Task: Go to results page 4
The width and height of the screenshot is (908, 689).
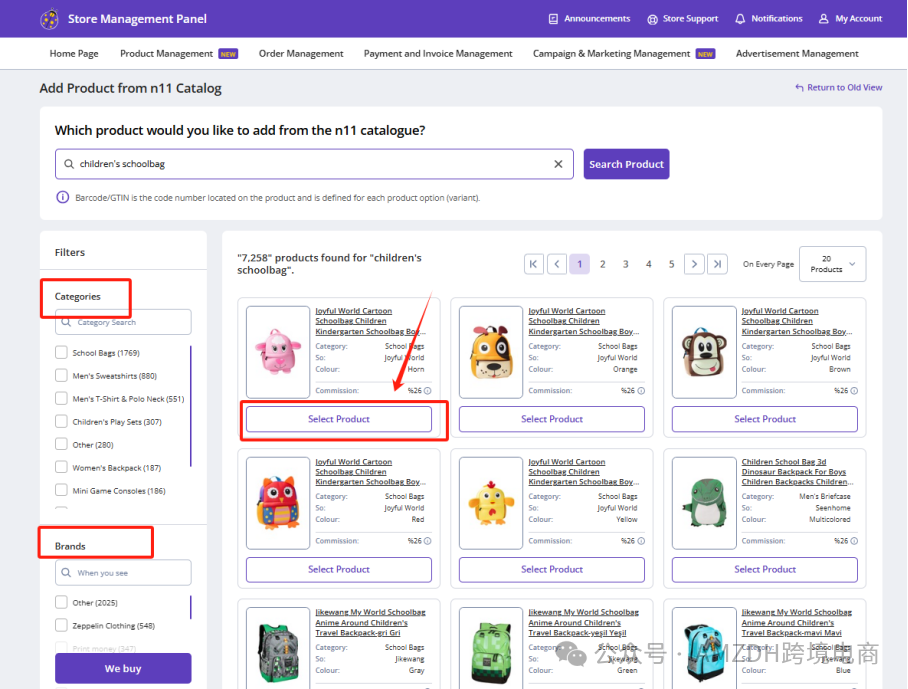Action: click(x=649, y=264)
